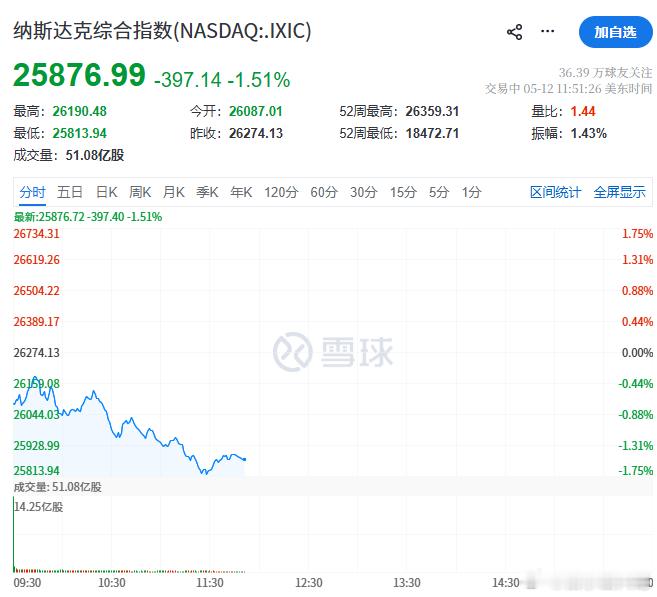Click the 成交量 51.08亿股 in the stats
Viewport: 657px width, 597px height.
coord(69,155)
